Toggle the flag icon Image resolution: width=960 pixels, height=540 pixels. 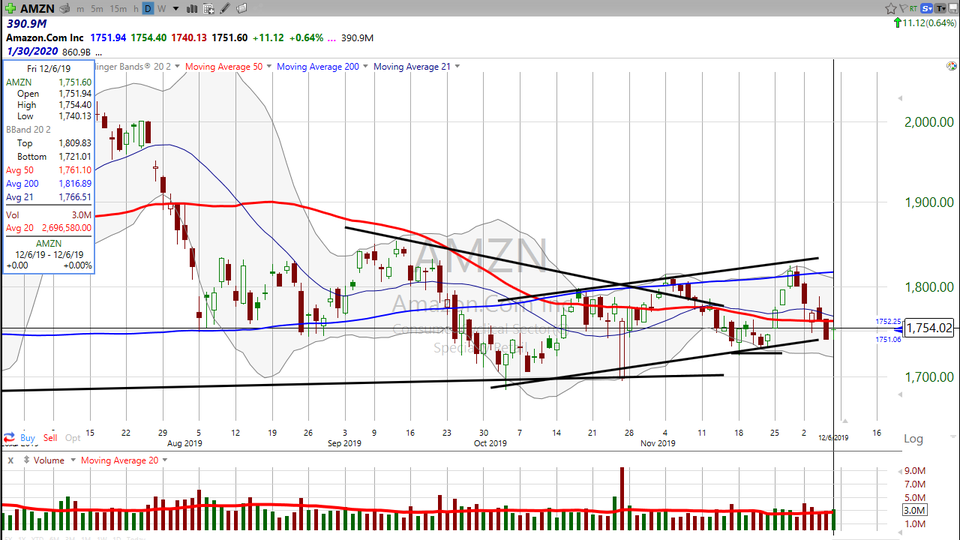pyautogui.click(x=903, y=8)
